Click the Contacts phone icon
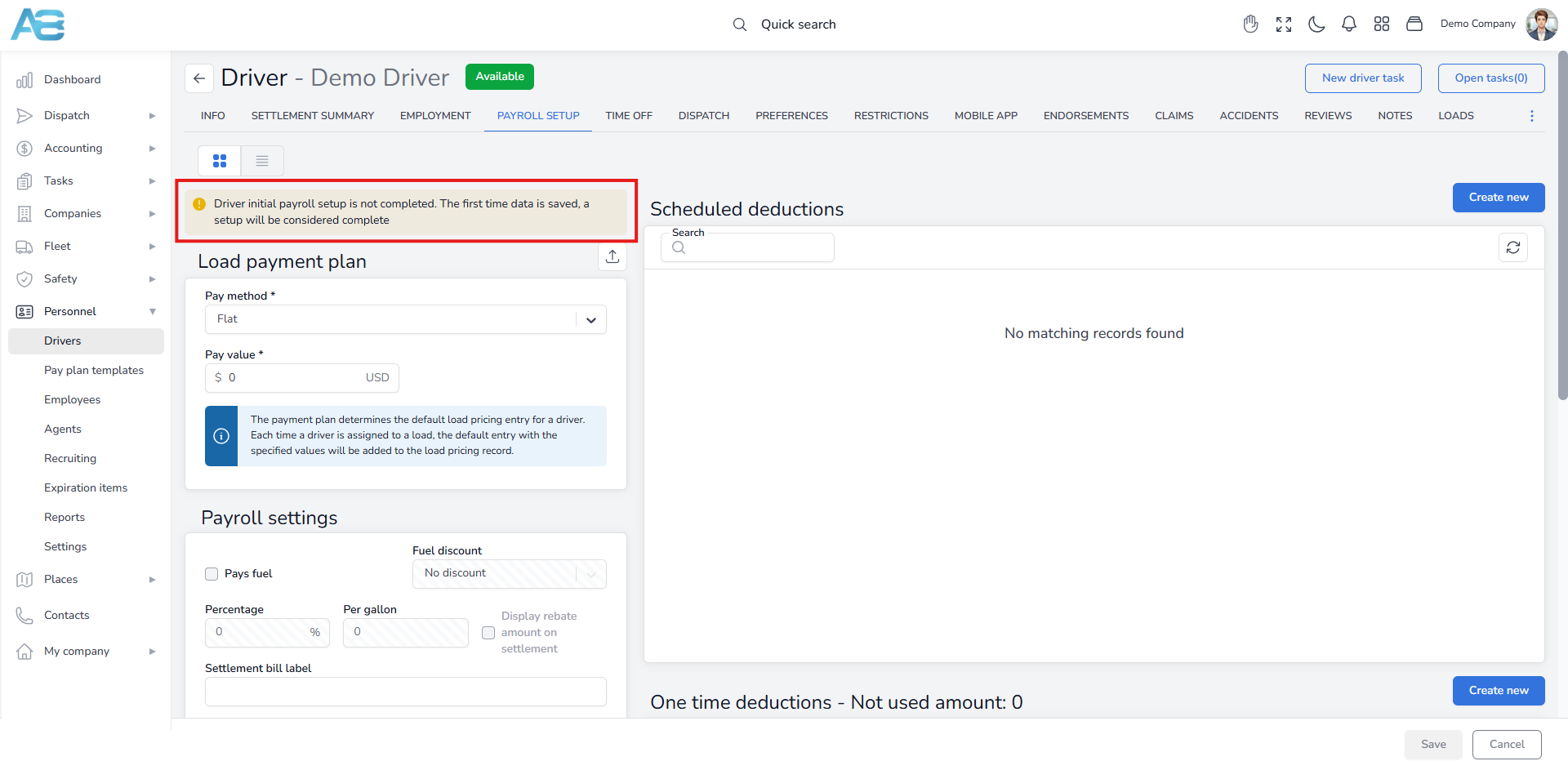 (24, 616)
